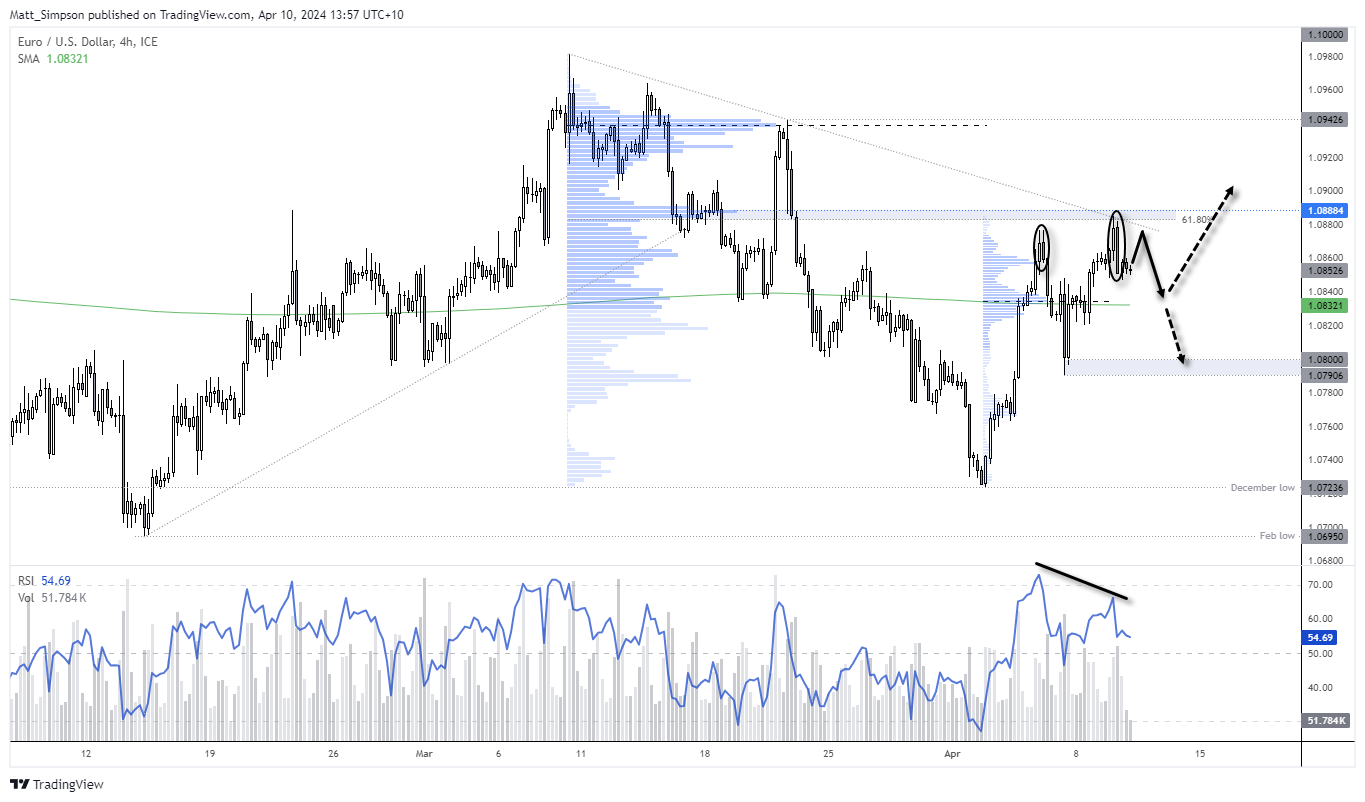Click the 'Feb low' line annotation text
1365x802 pixels.
point(1277,536)
